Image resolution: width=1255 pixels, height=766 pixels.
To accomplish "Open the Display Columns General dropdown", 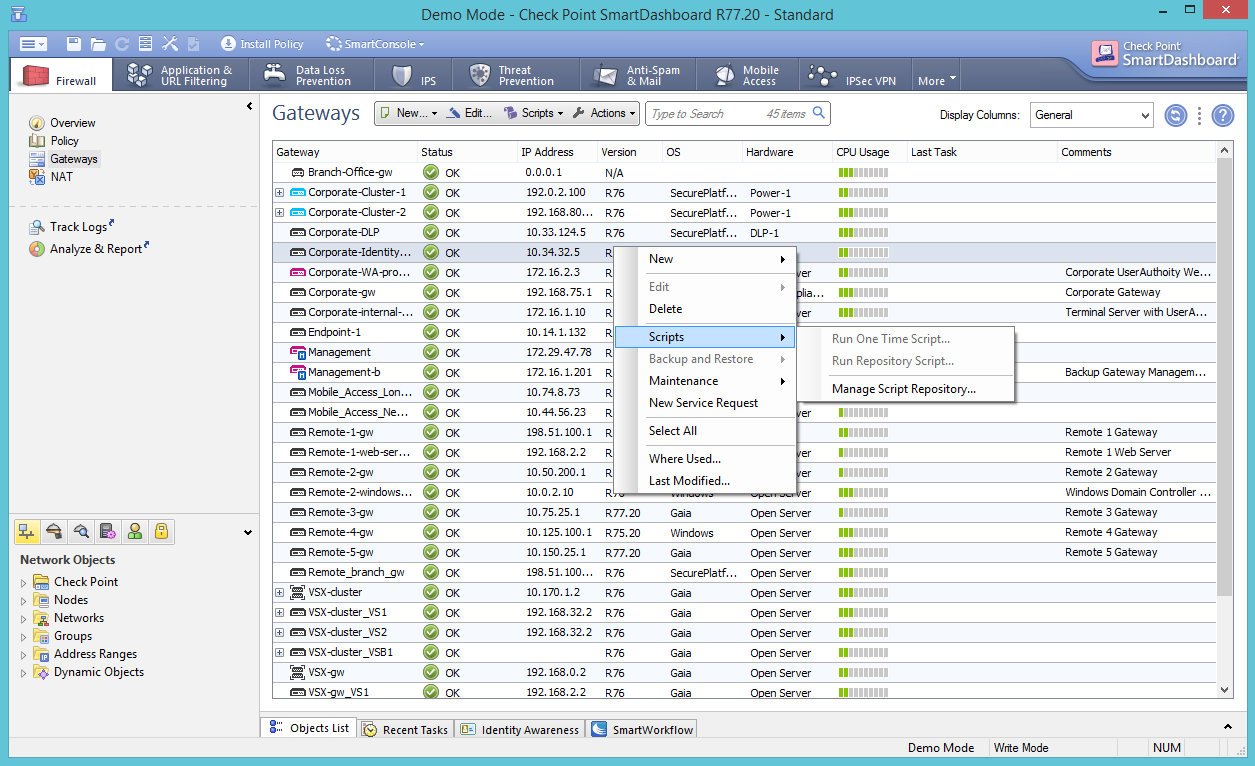I will (1092, 115).
